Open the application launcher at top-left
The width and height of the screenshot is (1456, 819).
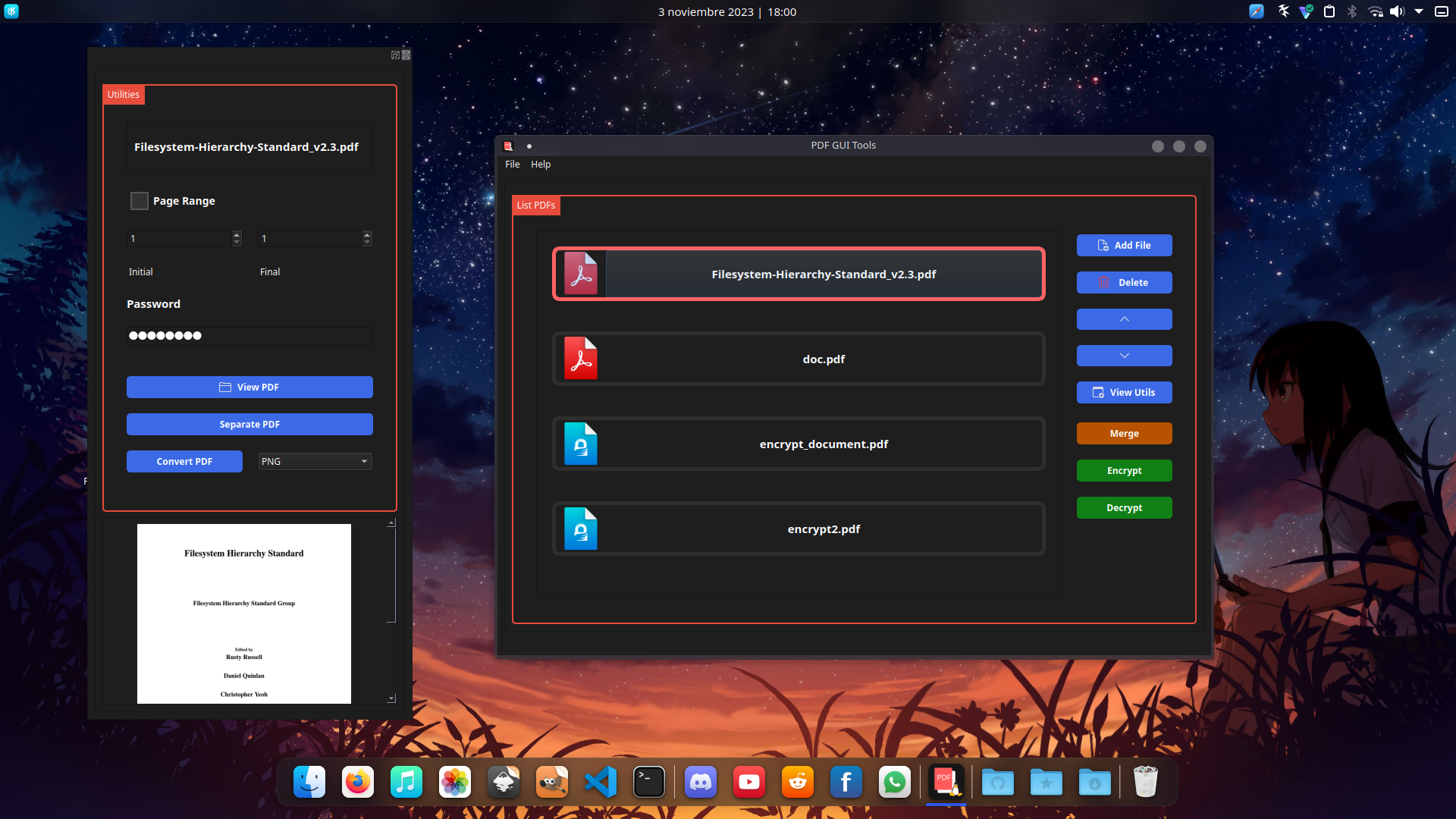point(11,11)
